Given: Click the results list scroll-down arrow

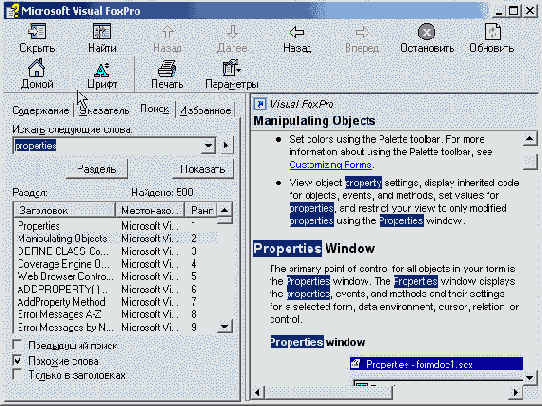Looking at the screenshot, I should click(x=225, y=326).
